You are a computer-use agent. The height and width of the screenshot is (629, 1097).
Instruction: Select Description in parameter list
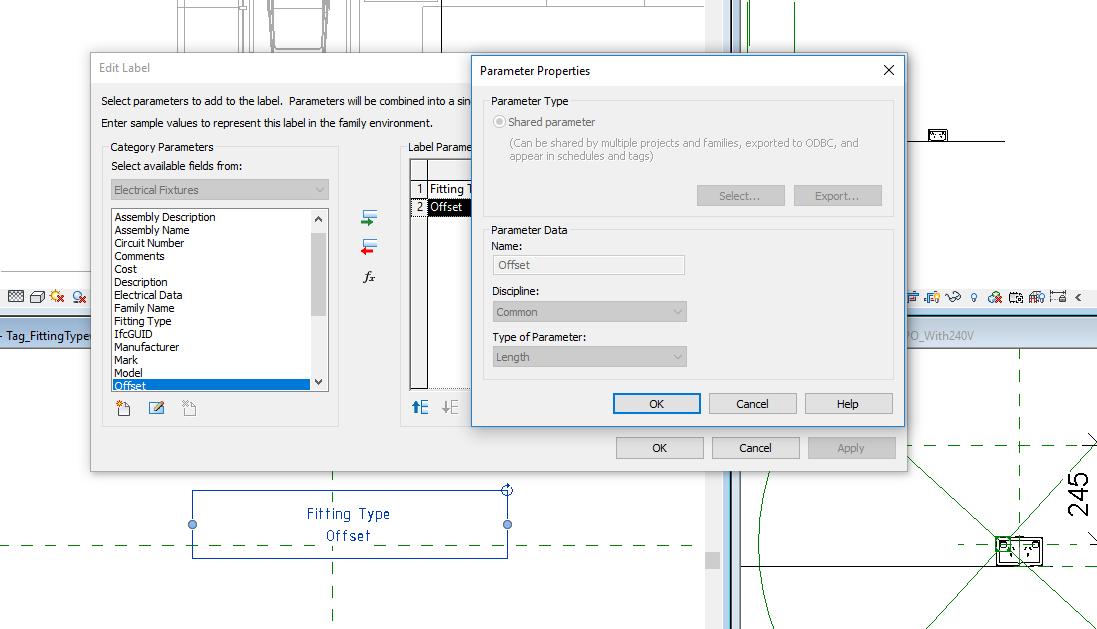211,282
